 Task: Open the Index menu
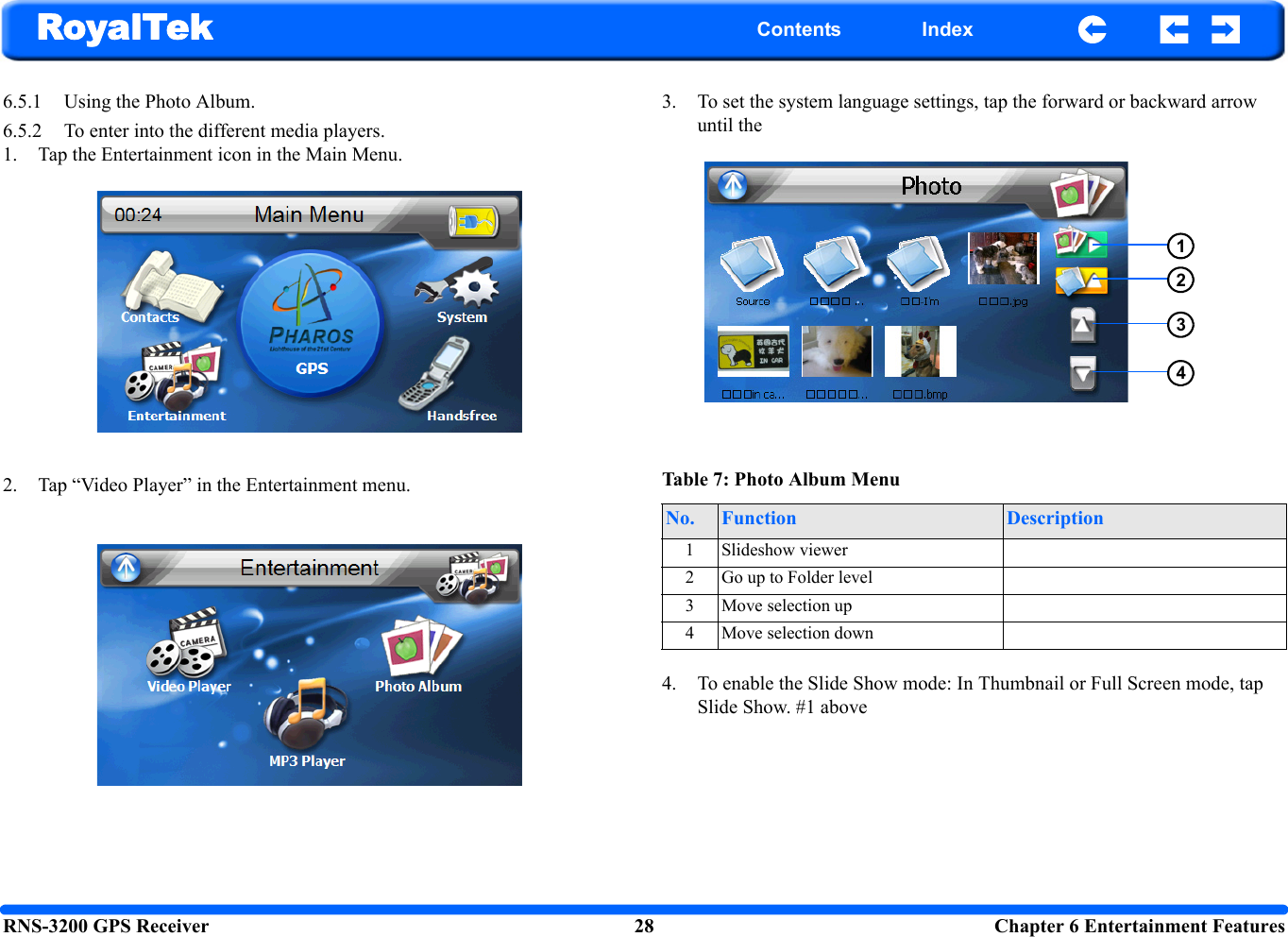tap(947, 29)
